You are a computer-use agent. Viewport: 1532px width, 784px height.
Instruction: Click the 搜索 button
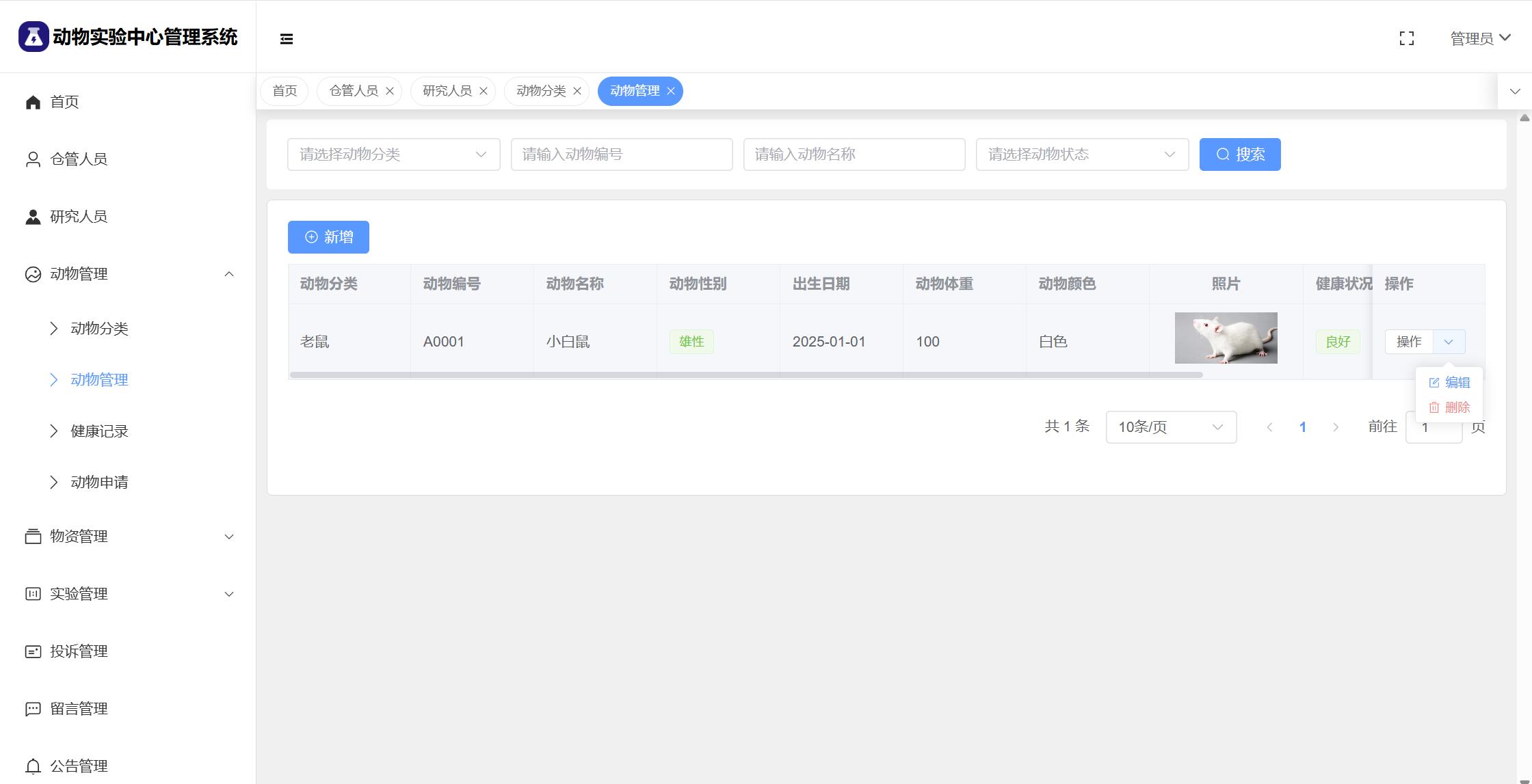pyautogui.click(x=1239, y=154)
